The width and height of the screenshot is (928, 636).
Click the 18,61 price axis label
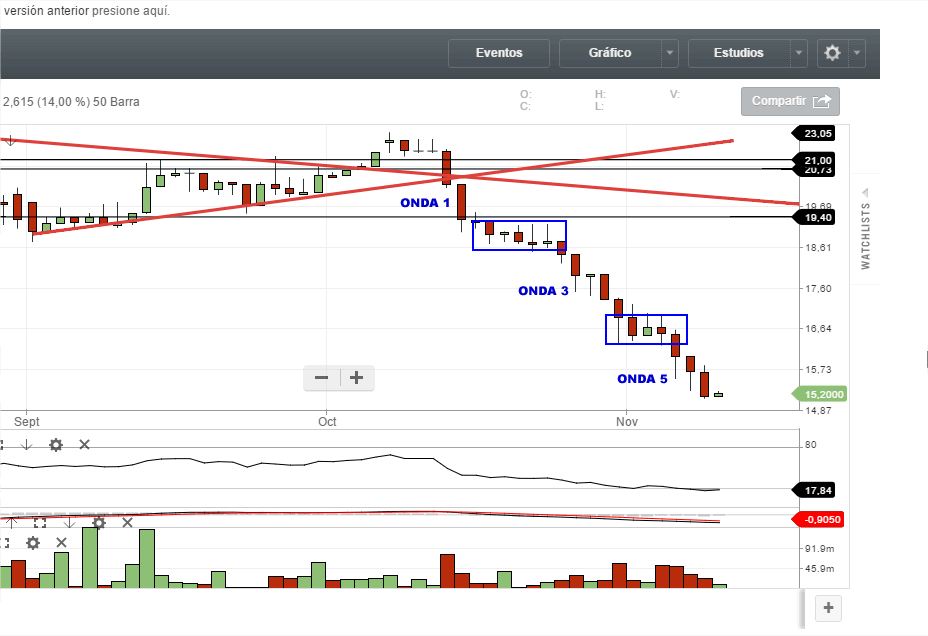click(818, 247)
